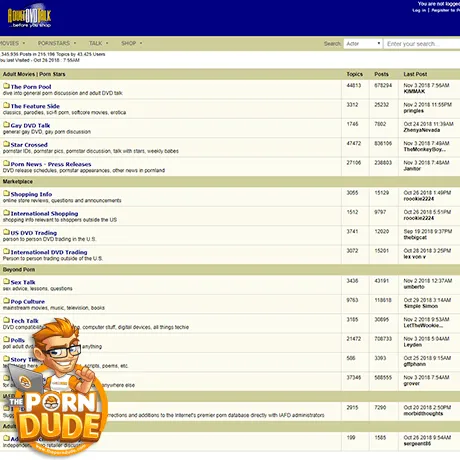The image size is (460, 460).
Task: Click the Log in link
Action: pos(419,10)
